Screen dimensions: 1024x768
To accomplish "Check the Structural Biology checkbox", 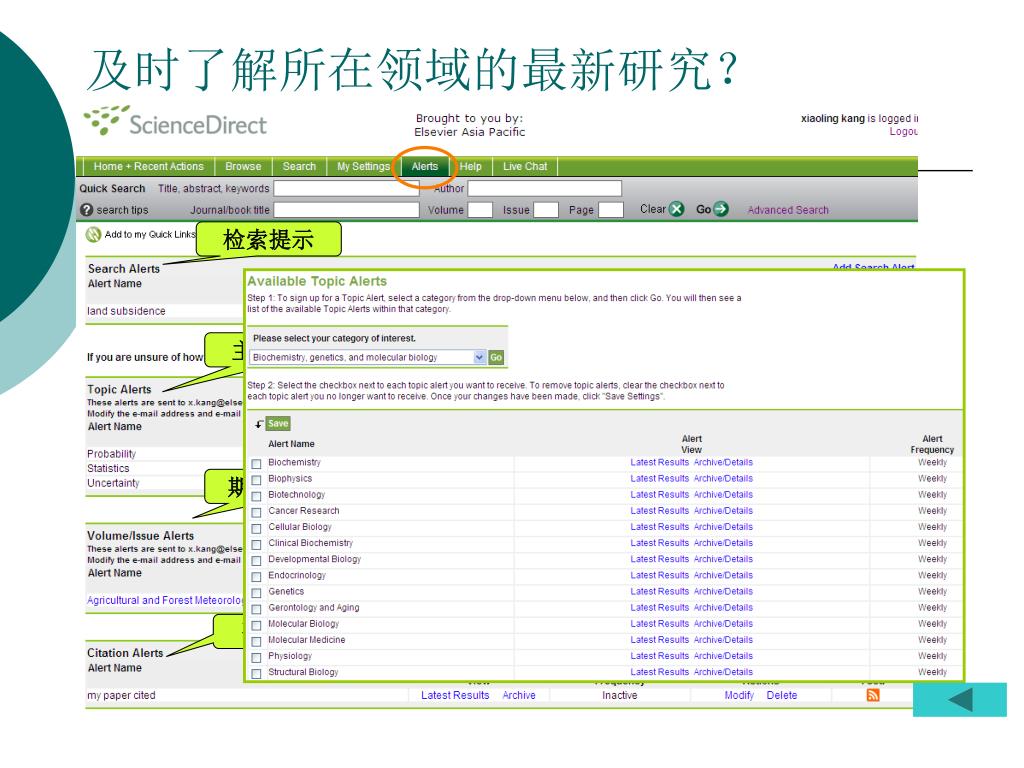I will coord(257,673).
